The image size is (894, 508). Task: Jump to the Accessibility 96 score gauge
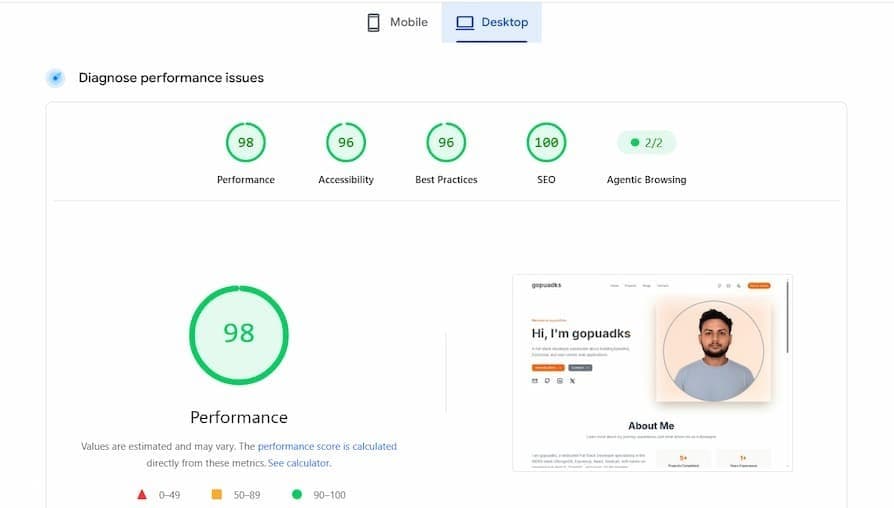[346, 142]
